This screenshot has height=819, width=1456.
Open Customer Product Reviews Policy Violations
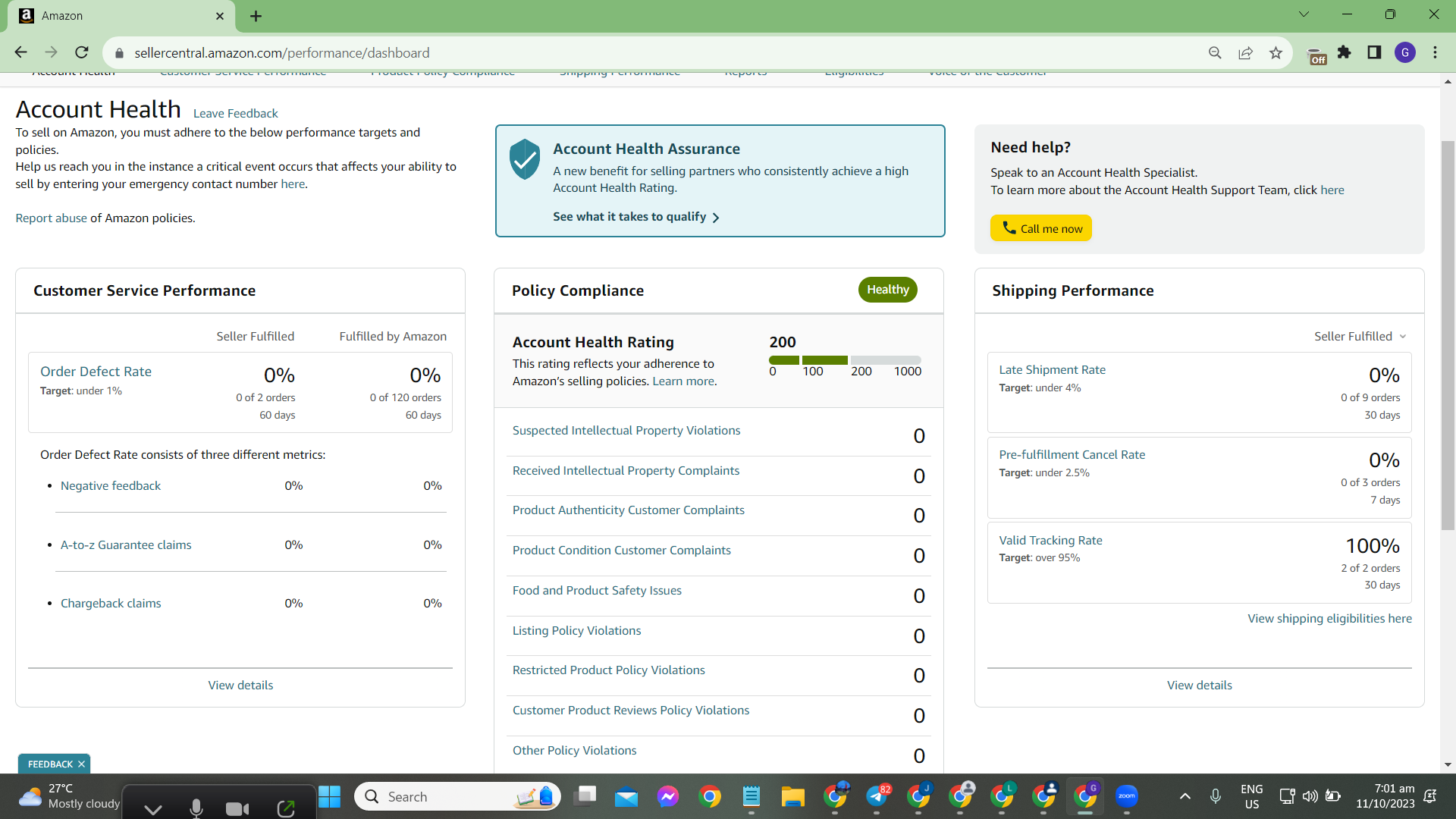coord(631,711)
